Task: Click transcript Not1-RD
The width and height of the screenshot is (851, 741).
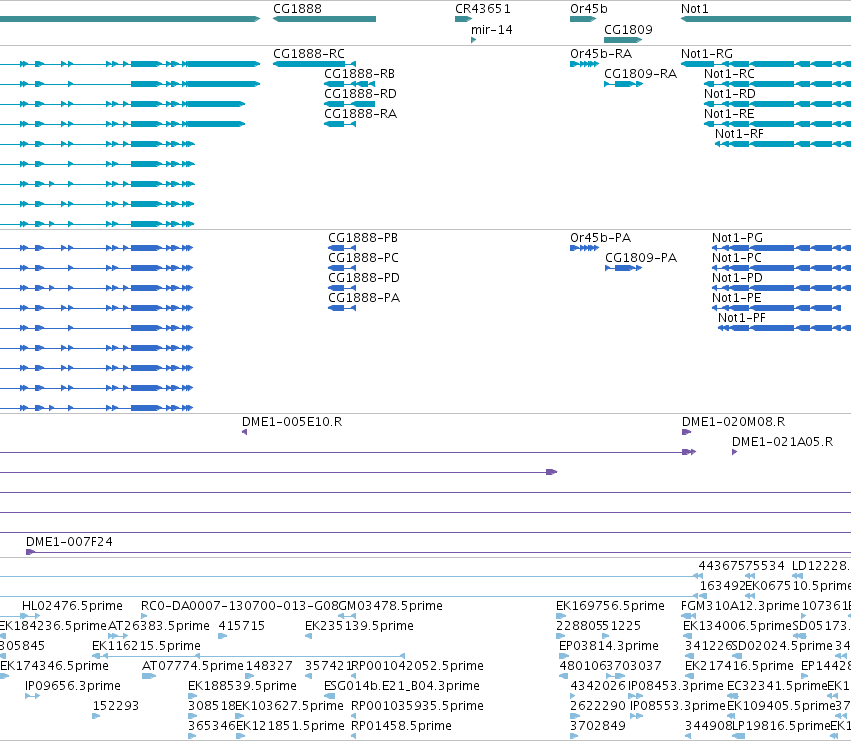Action: tap(777, 104)
